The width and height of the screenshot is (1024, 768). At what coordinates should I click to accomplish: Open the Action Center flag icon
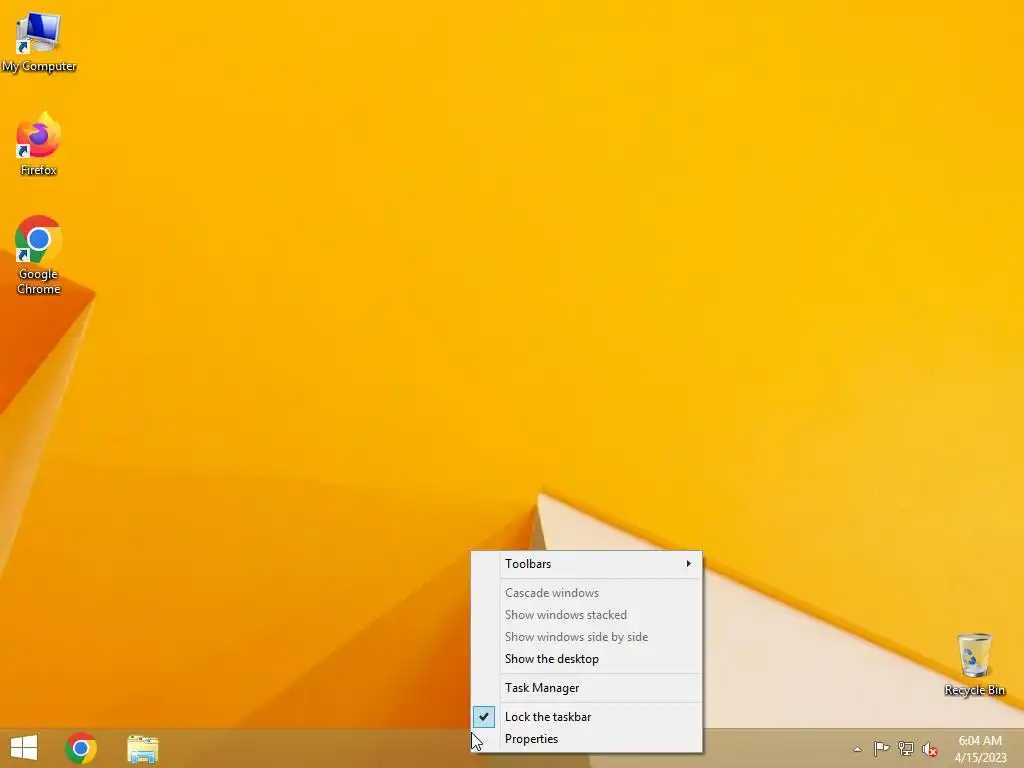[881, 748]
